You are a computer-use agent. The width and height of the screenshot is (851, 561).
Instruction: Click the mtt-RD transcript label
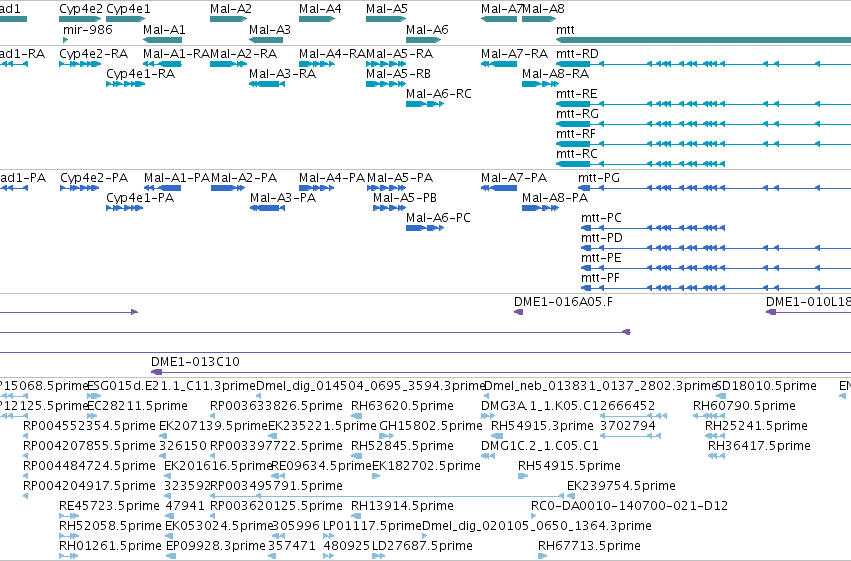point(577,54)
